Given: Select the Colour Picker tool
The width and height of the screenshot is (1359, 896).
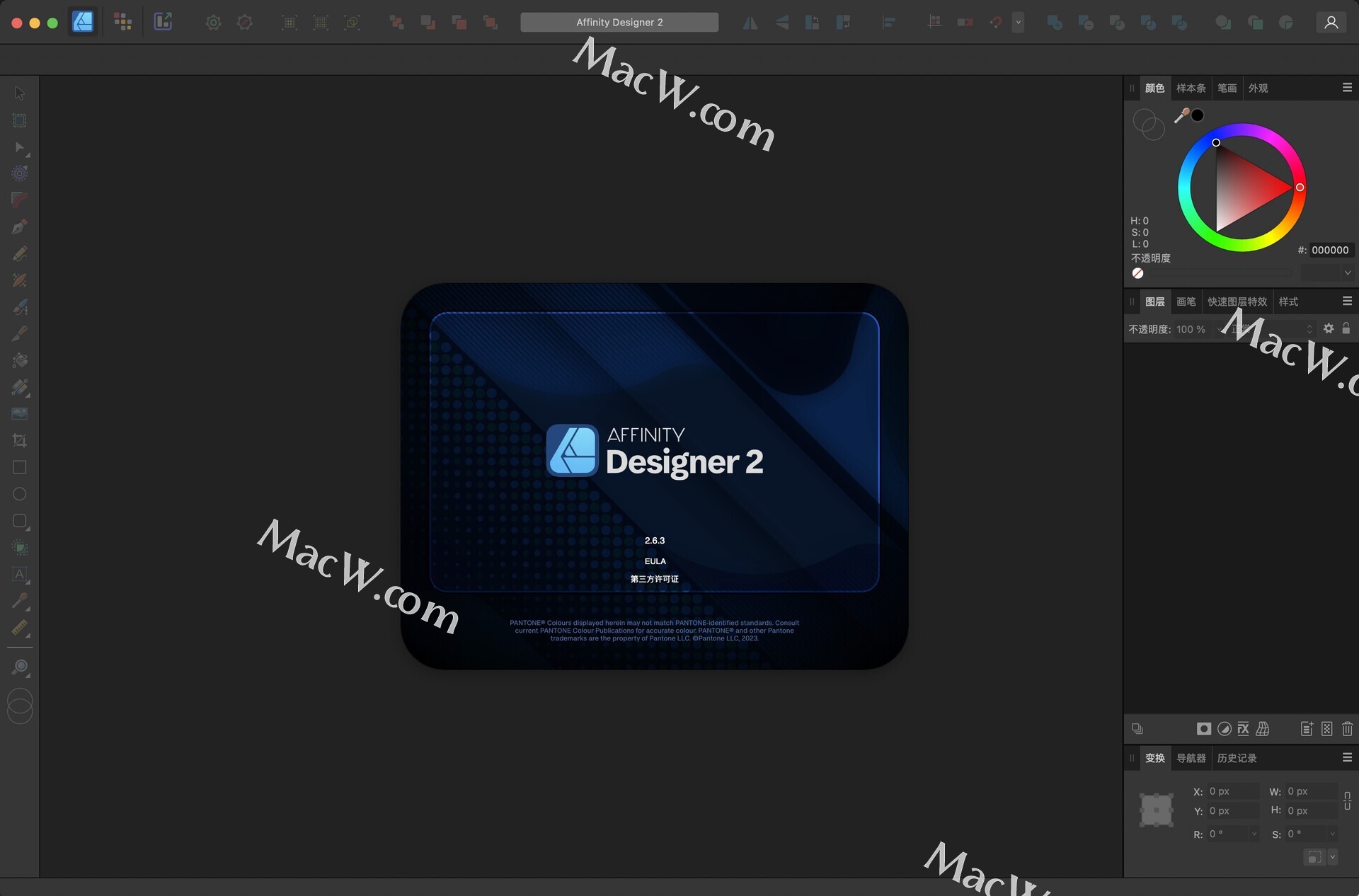Looking at the screenshot, I should coord(20,601).
